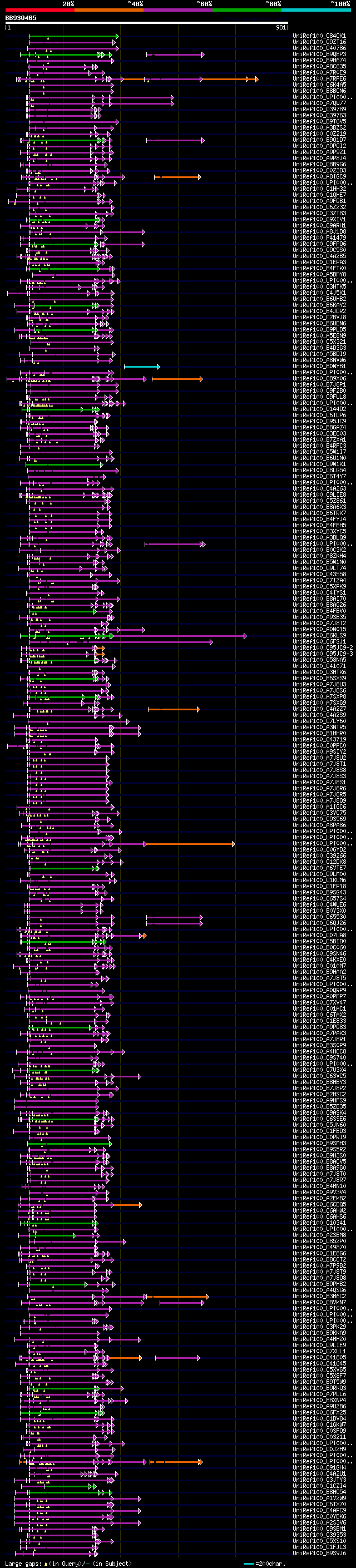Select hit UniRef100_Q6Z232
This screenshot has width=356, height=1568.
pyautogui.click(x=319, y=207)
